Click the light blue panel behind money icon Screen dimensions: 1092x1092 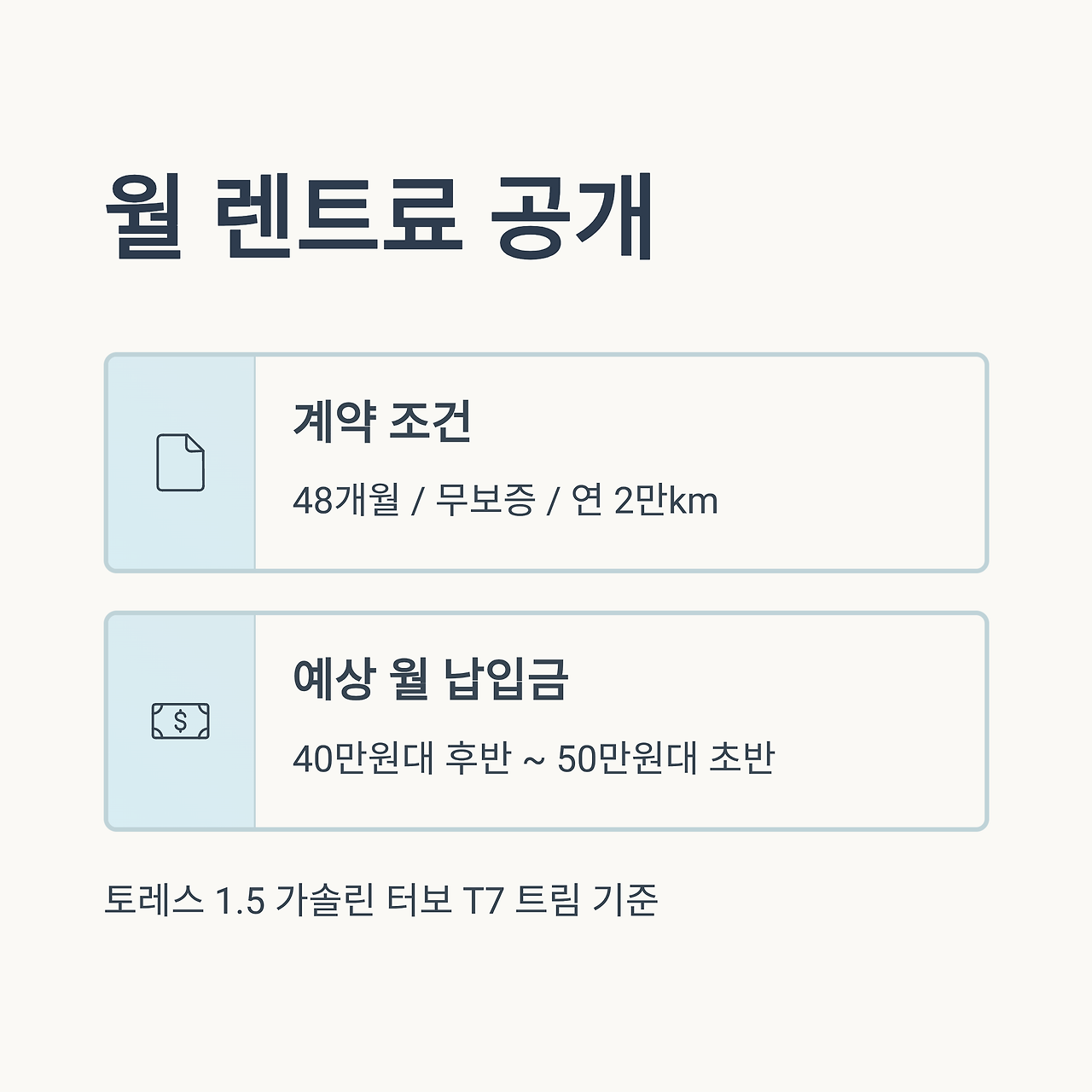click(x=181, y=721)
